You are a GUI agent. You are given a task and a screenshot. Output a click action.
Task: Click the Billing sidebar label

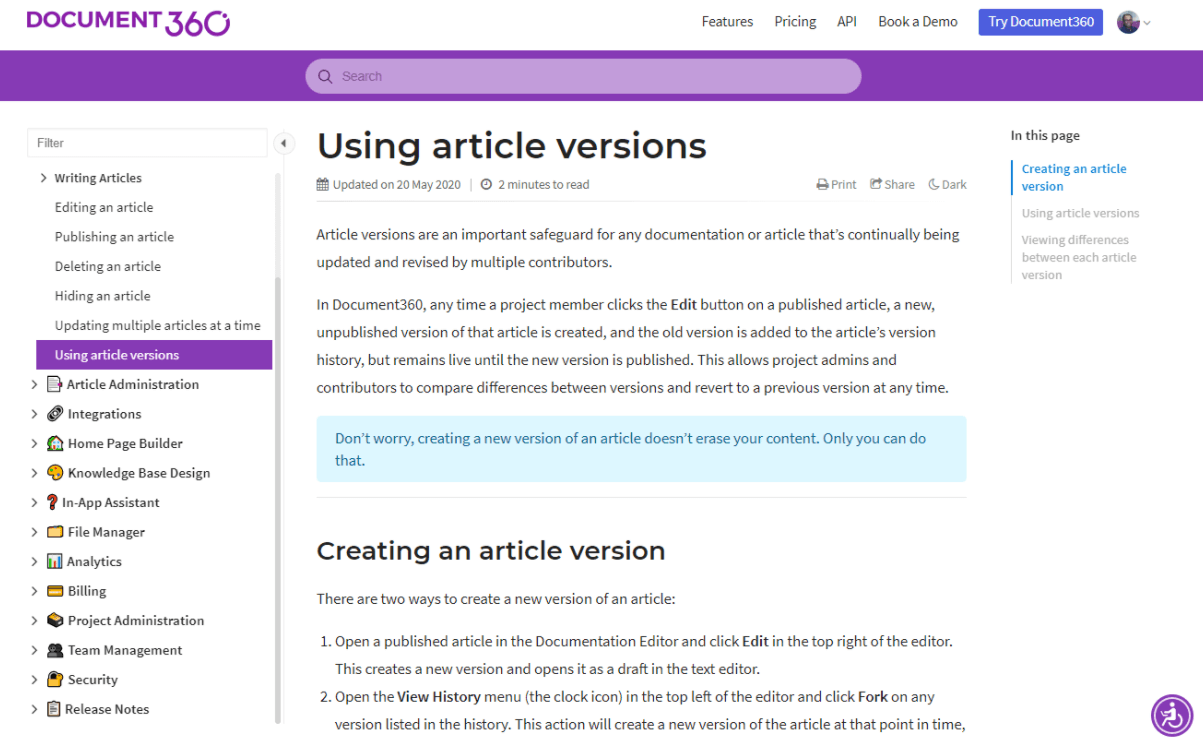87,591
